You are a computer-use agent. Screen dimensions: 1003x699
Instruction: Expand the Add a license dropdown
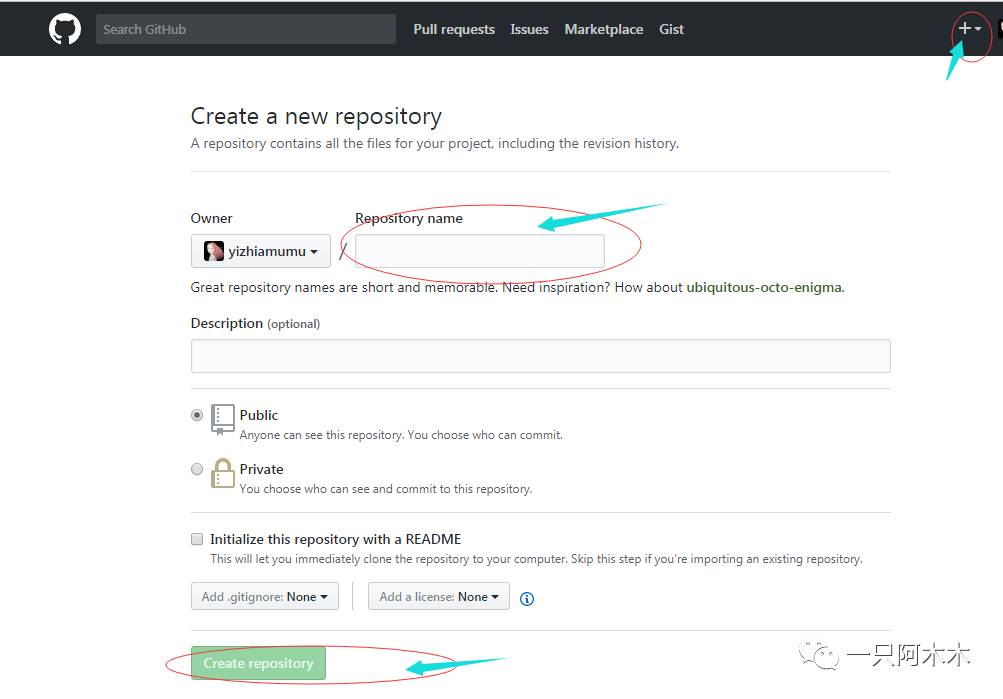click(439, 597)
